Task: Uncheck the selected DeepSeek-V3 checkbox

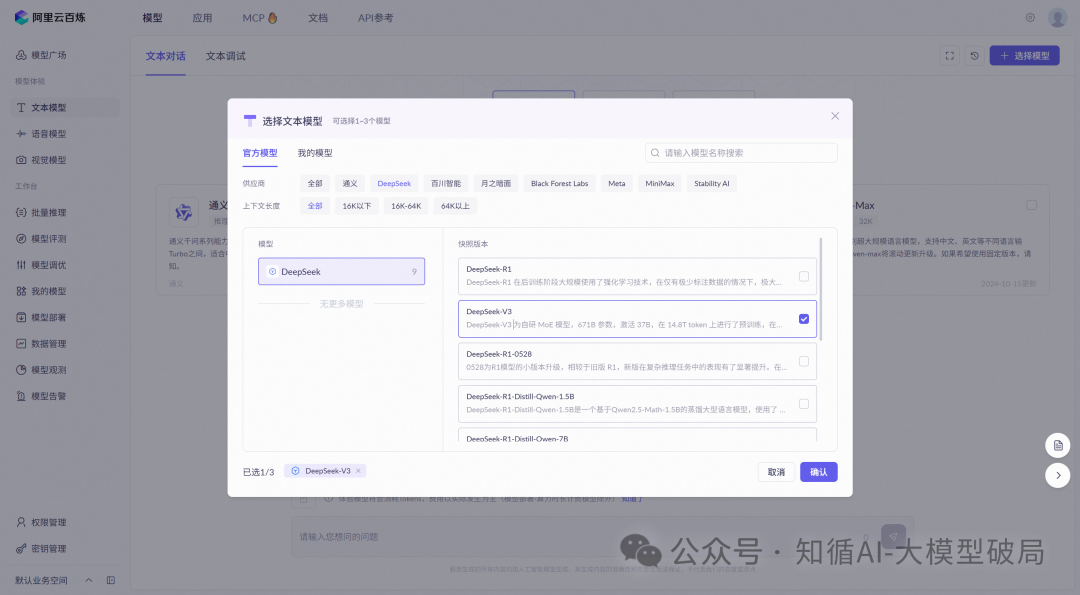Action: click(x=804, y=319)
